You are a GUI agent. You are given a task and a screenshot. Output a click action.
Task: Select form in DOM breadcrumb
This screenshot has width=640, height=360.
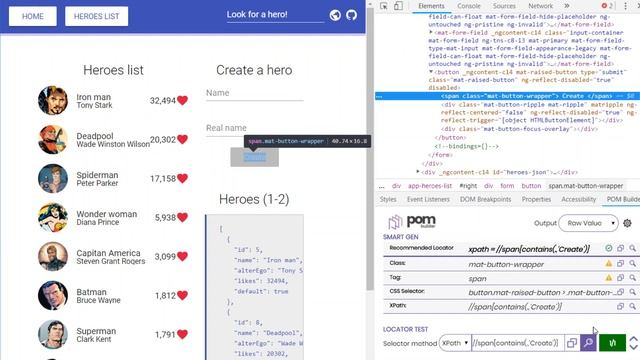coord(507,186)
